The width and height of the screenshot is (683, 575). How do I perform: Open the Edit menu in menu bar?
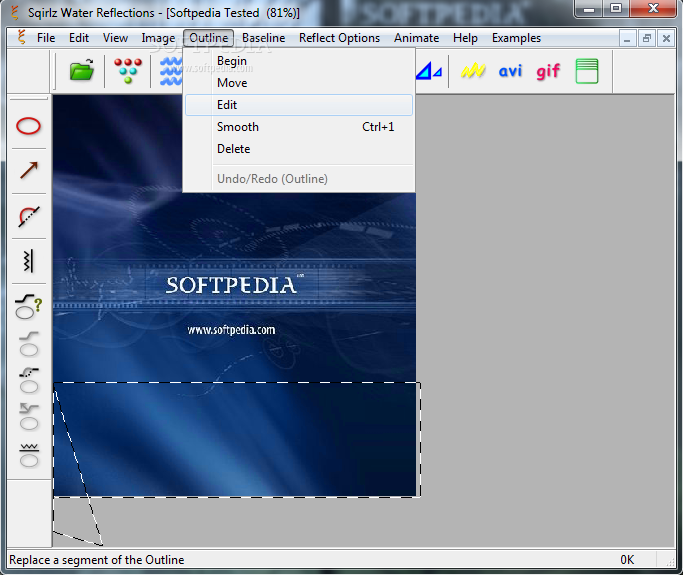[x=79, y=38]
